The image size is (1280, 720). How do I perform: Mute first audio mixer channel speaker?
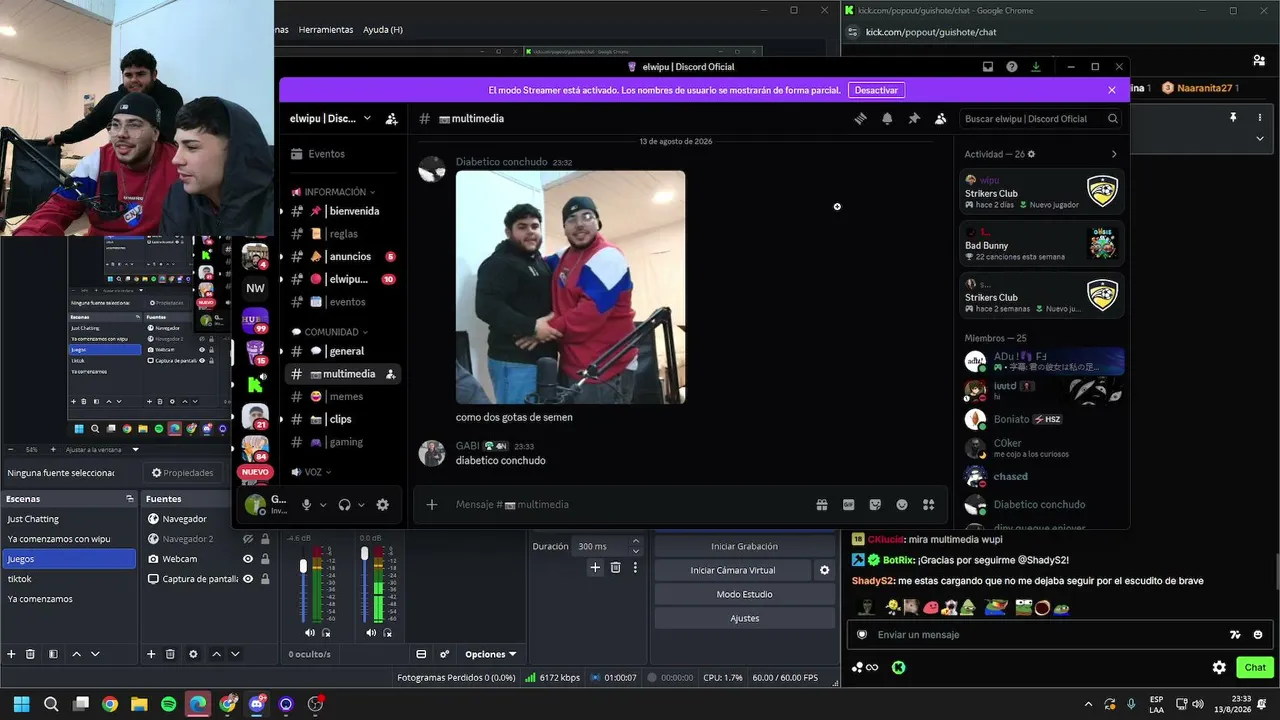pos(309,632)
